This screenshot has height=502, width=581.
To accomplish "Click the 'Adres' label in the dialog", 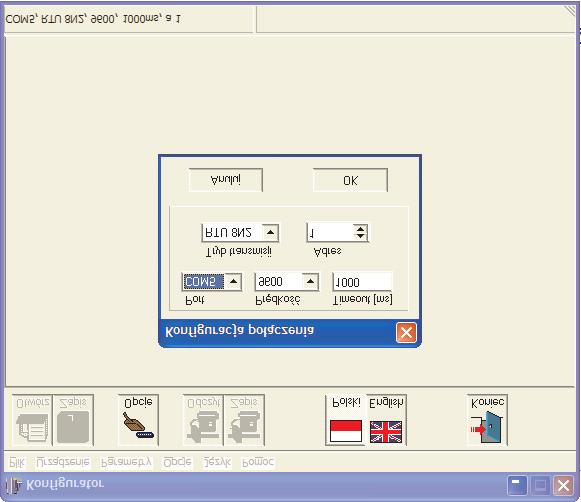I will (328, 251).
